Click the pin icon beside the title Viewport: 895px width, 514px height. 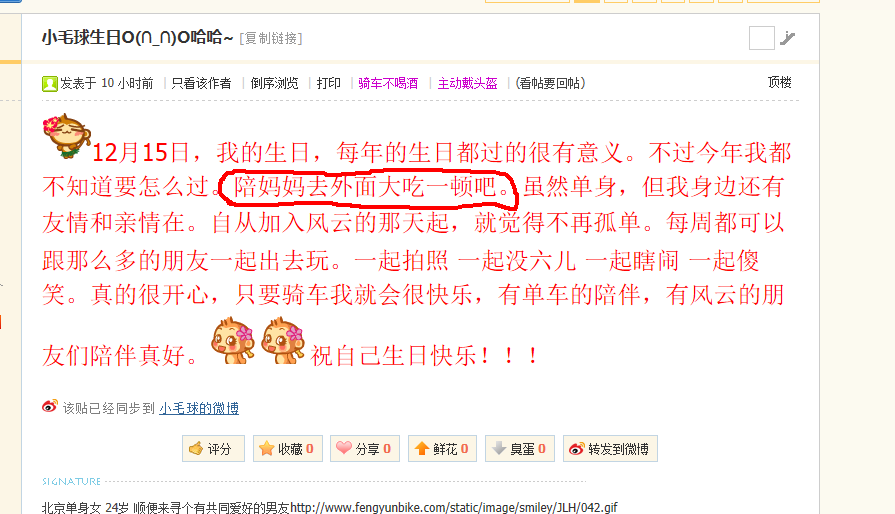click(788, 38)
